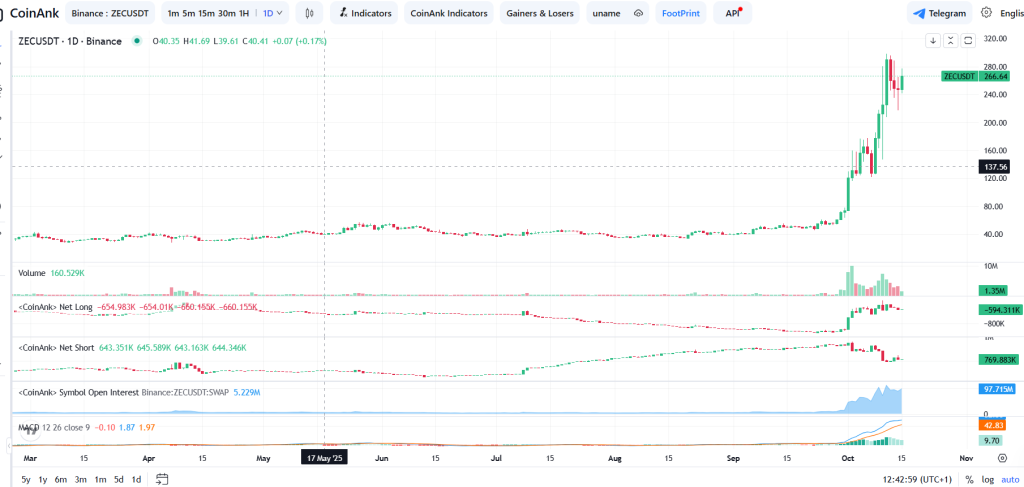The width and height of the screenshot is (1024, 487).
Task: Click the MACD 12 26 close 9 legend
Action: pyautogui.click(x=54, y=427)
